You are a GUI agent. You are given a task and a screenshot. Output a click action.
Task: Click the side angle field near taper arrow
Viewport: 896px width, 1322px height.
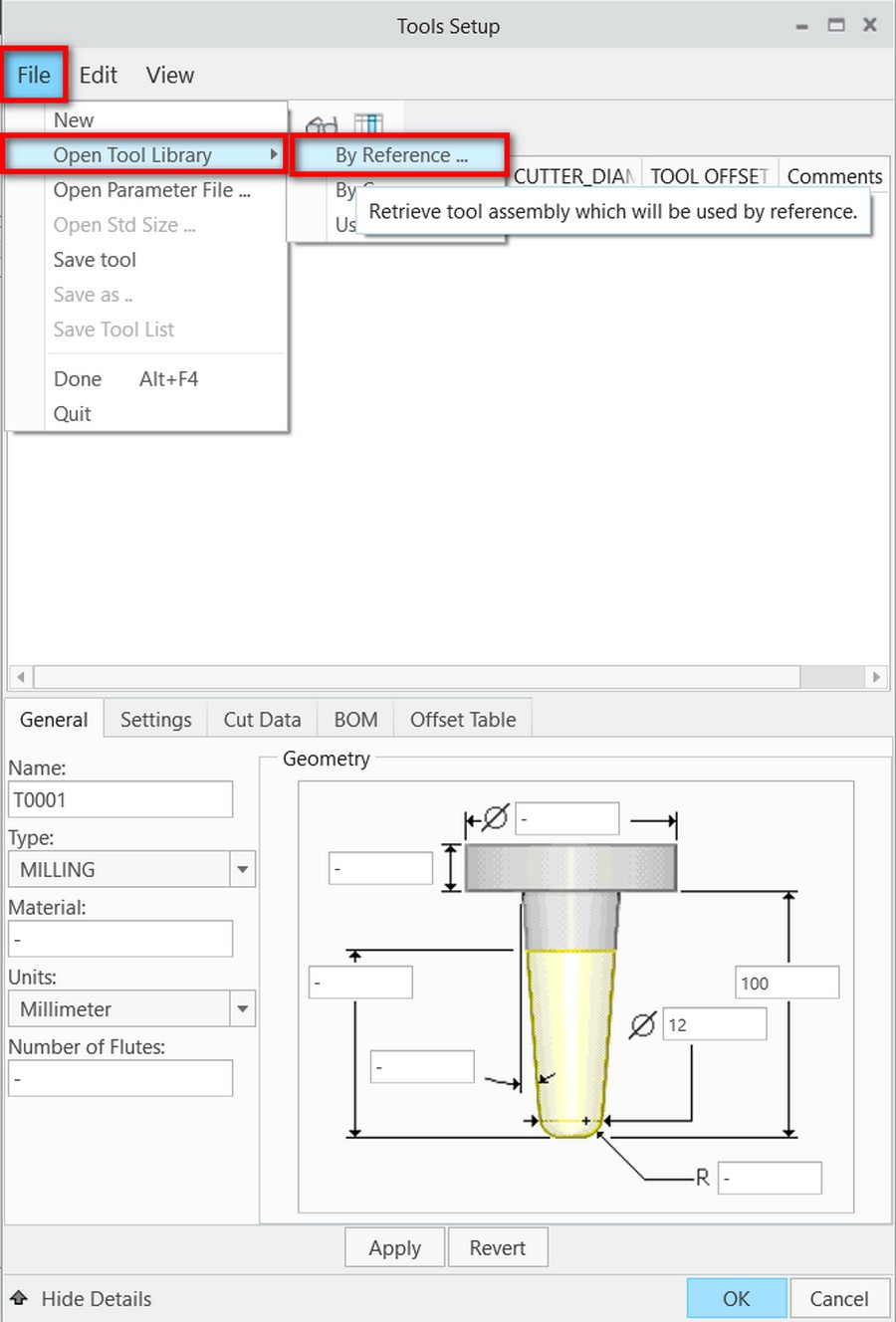(x=422, y=1067)
